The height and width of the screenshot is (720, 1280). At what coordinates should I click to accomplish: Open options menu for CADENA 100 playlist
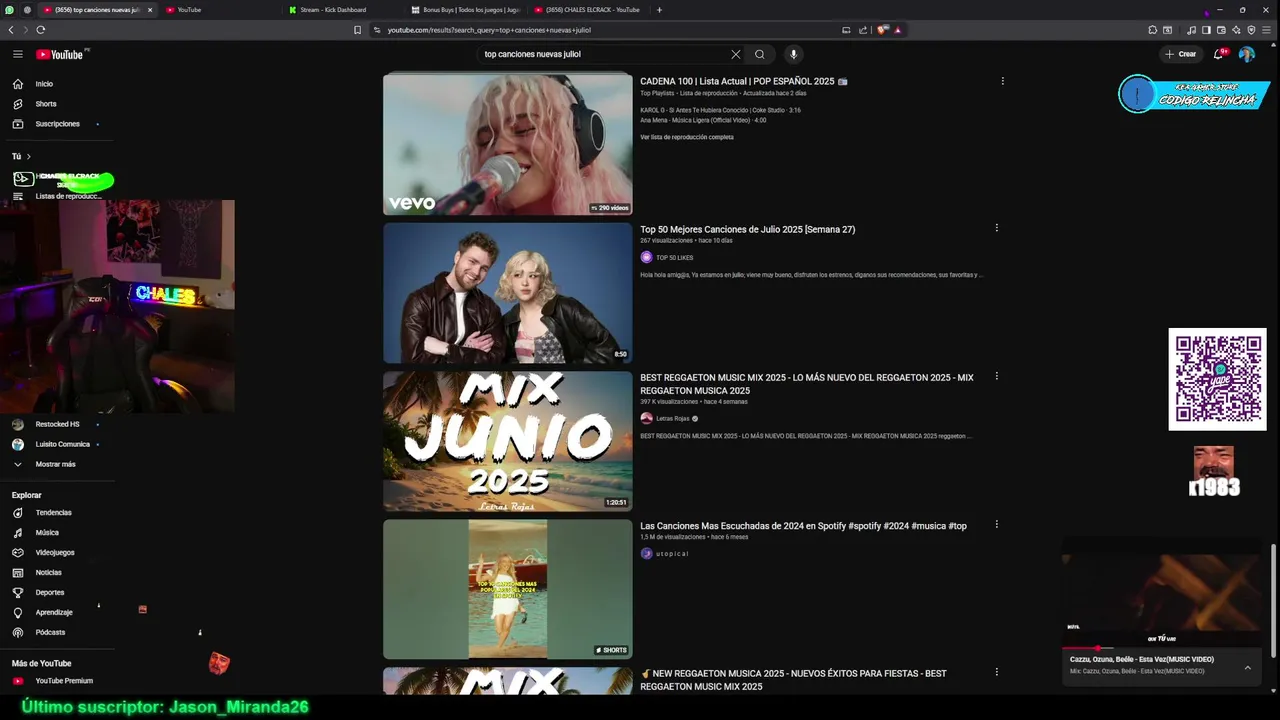1002,81
